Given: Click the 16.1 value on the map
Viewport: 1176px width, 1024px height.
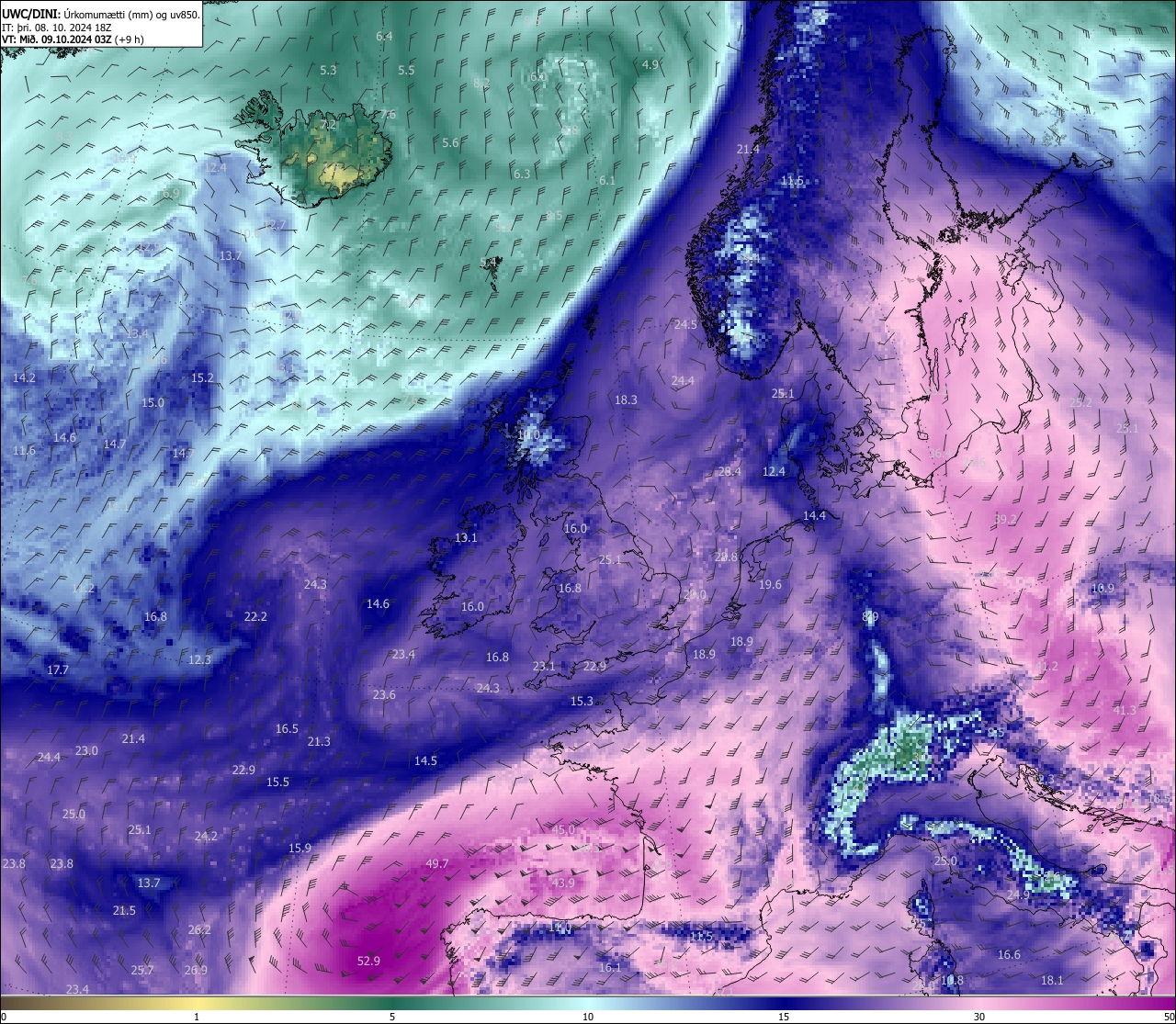Looking at the screenshot, I should pos(609,967).
